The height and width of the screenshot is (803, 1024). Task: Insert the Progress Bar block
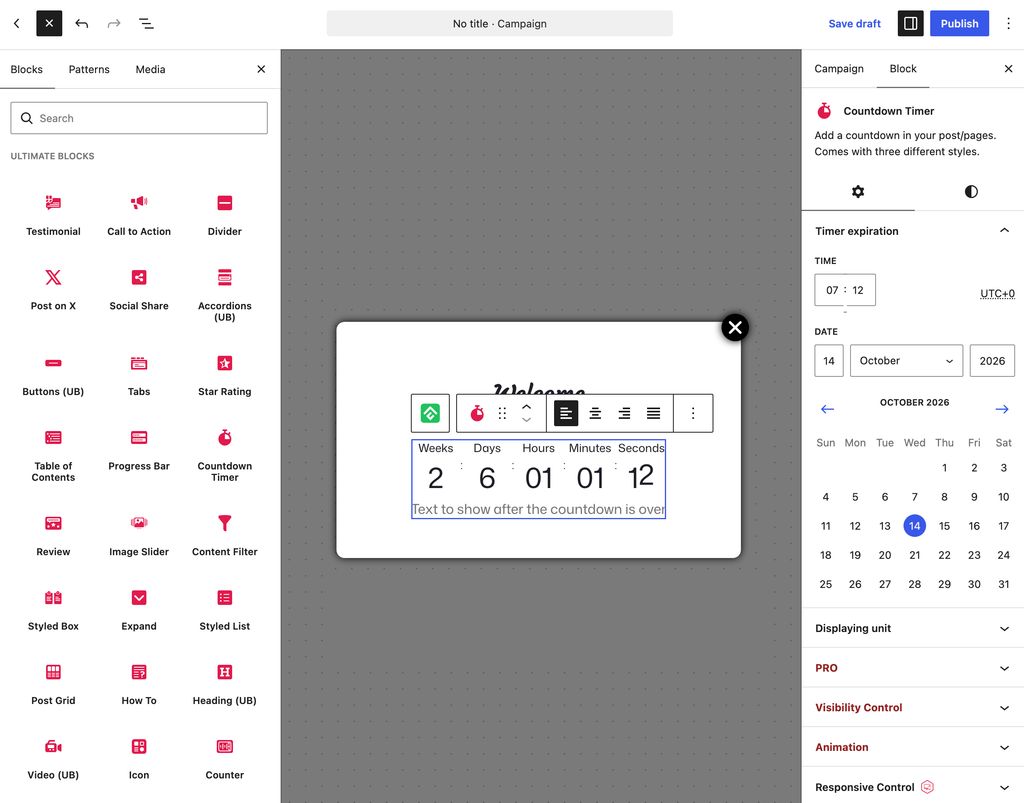[139, 450]
